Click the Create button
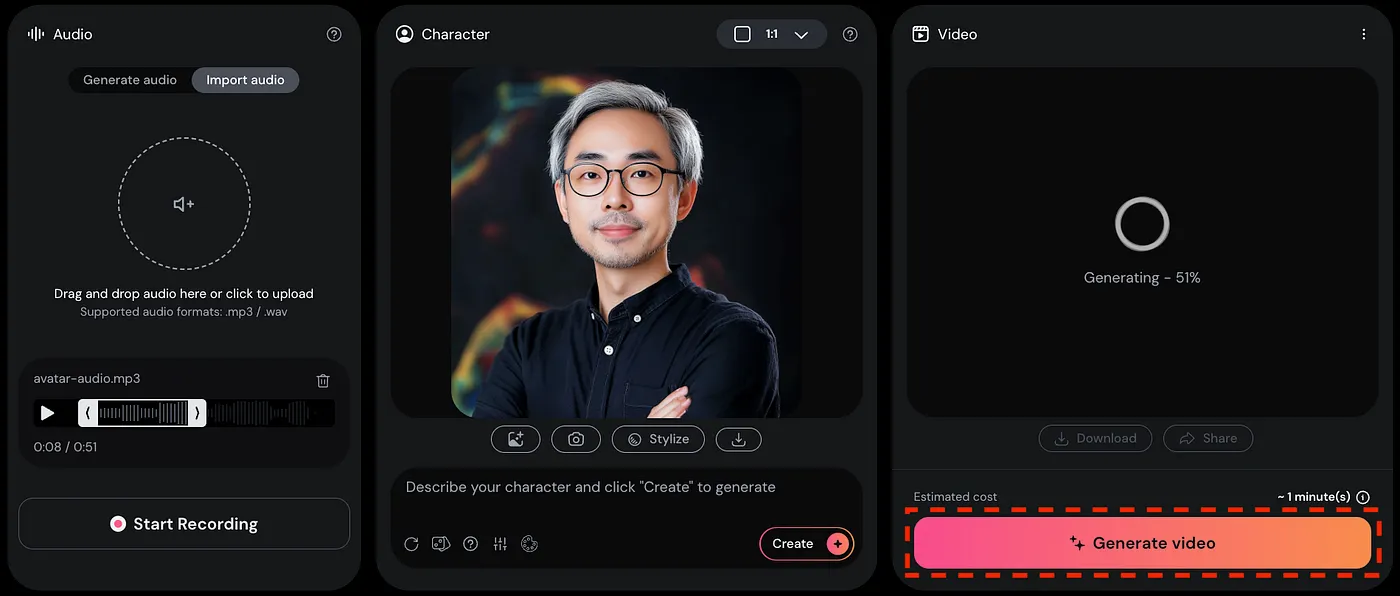This screenshot has height=596, width=1400. pyautogui.click(x=806, y=543)
